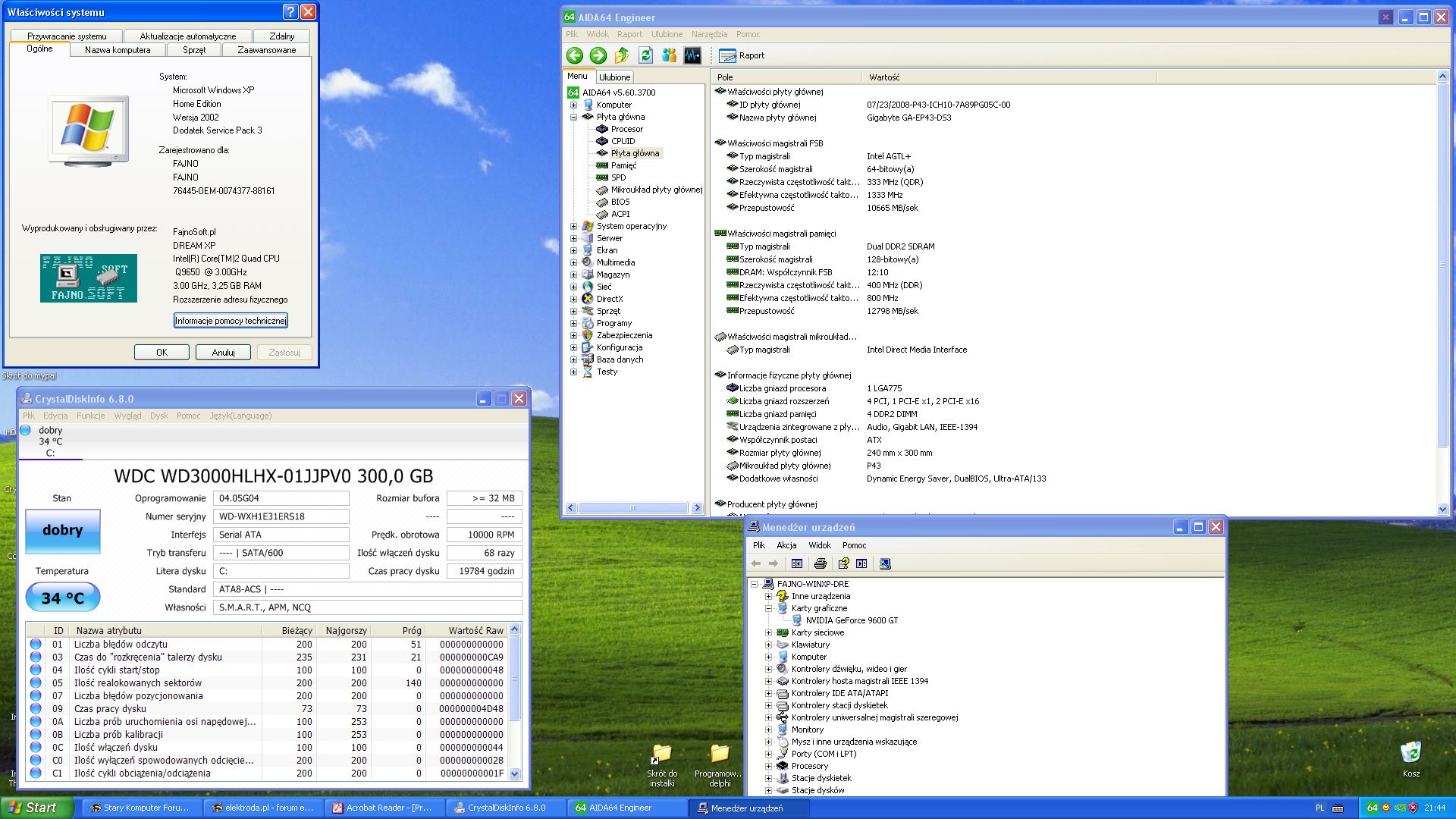Screen dimensions: 1456x819
Task: Collapse FAJNO-WINXP-DRE root node
Action: [x=754, y=584]
